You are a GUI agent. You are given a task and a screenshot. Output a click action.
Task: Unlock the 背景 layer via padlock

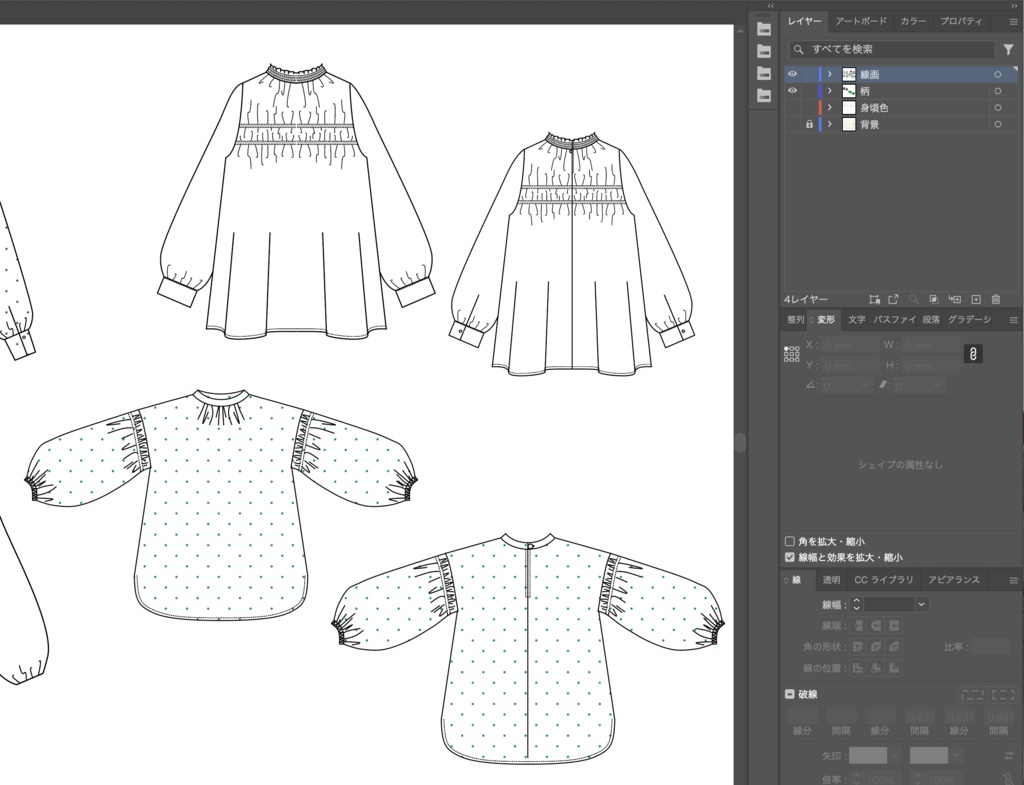809,124
